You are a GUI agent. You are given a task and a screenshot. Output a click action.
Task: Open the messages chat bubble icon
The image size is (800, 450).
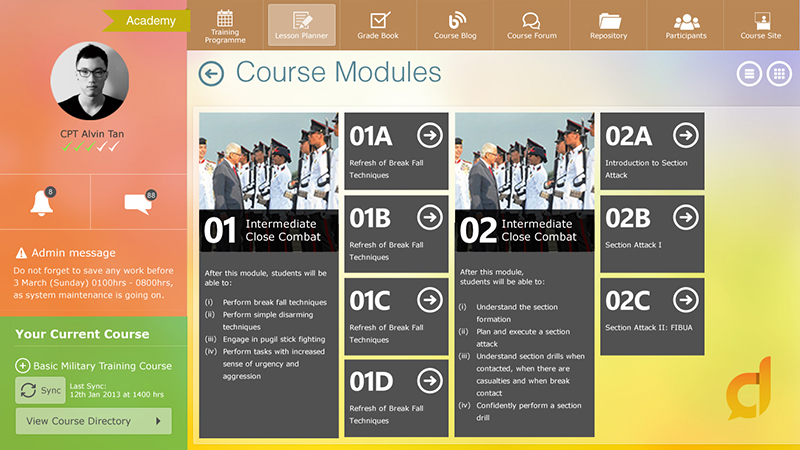pos(137,203)
